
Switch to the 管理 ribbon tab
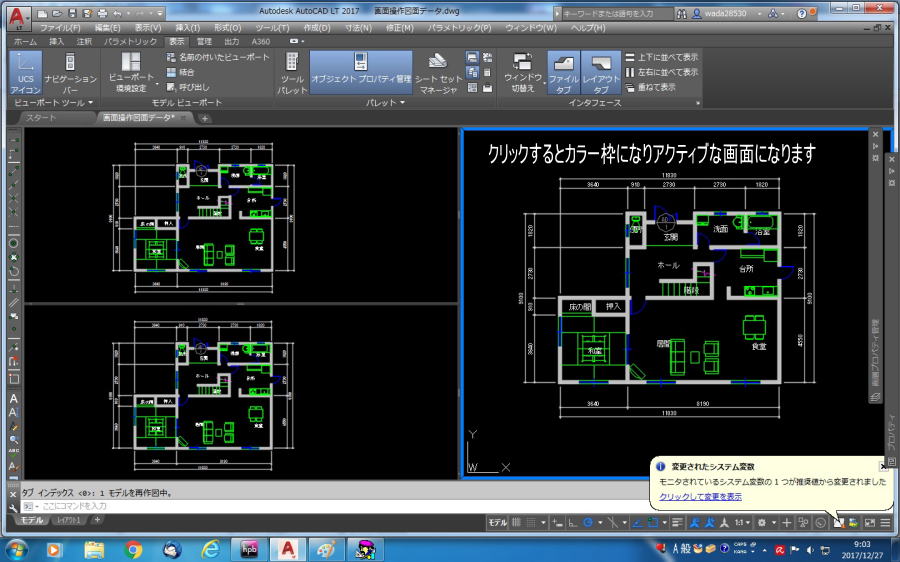pyautogui.click(x=204, y=41)
